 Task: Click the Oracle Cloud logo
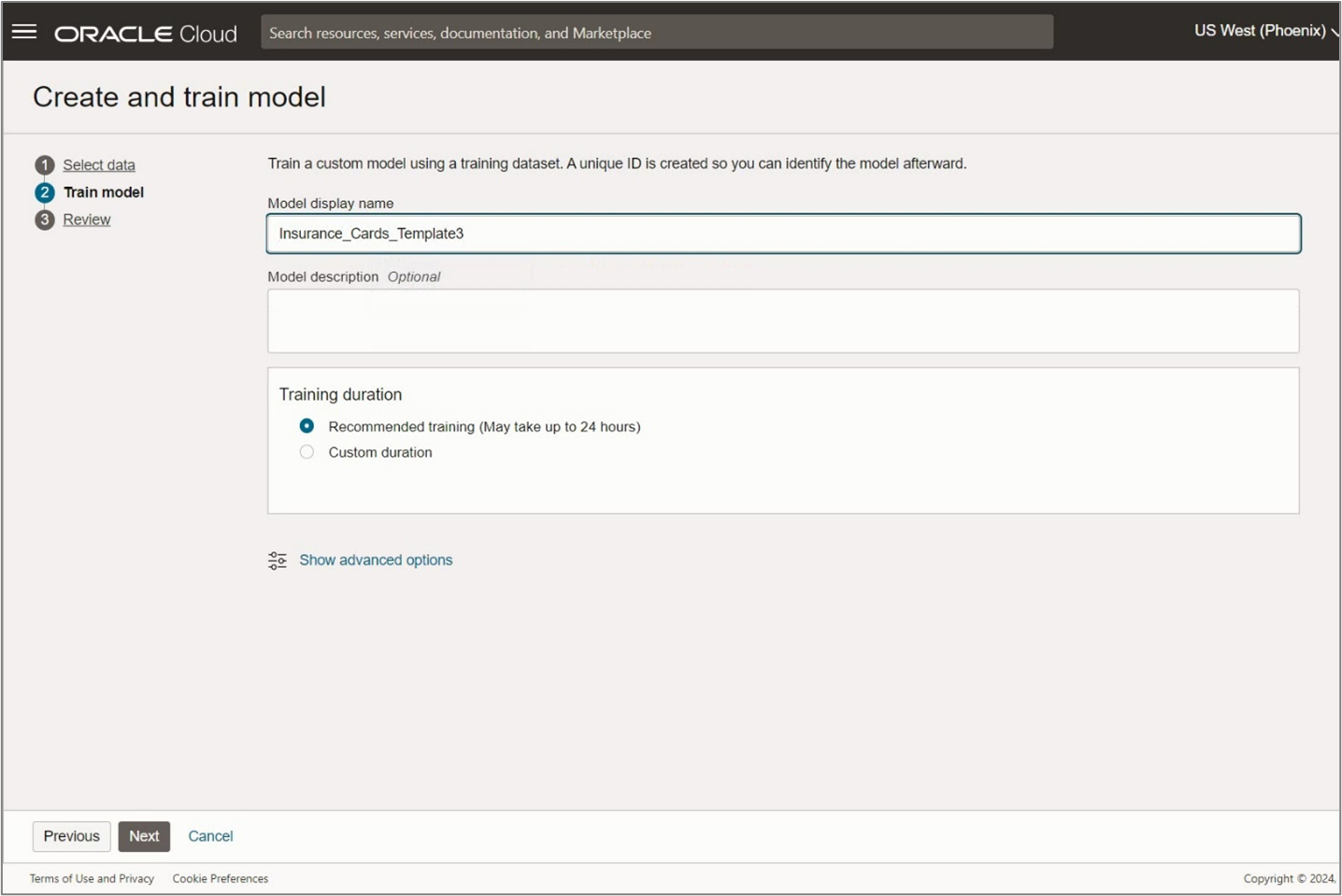pyautogui.click(x=146, y=34)
